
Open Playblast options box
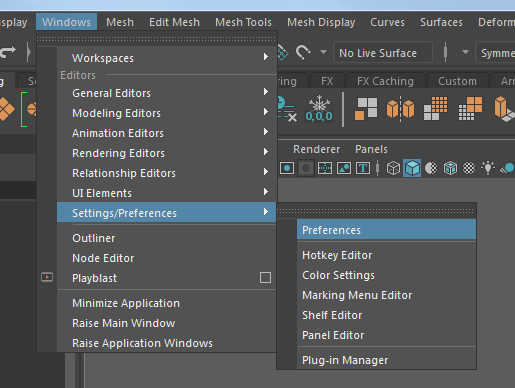point(265,277)
